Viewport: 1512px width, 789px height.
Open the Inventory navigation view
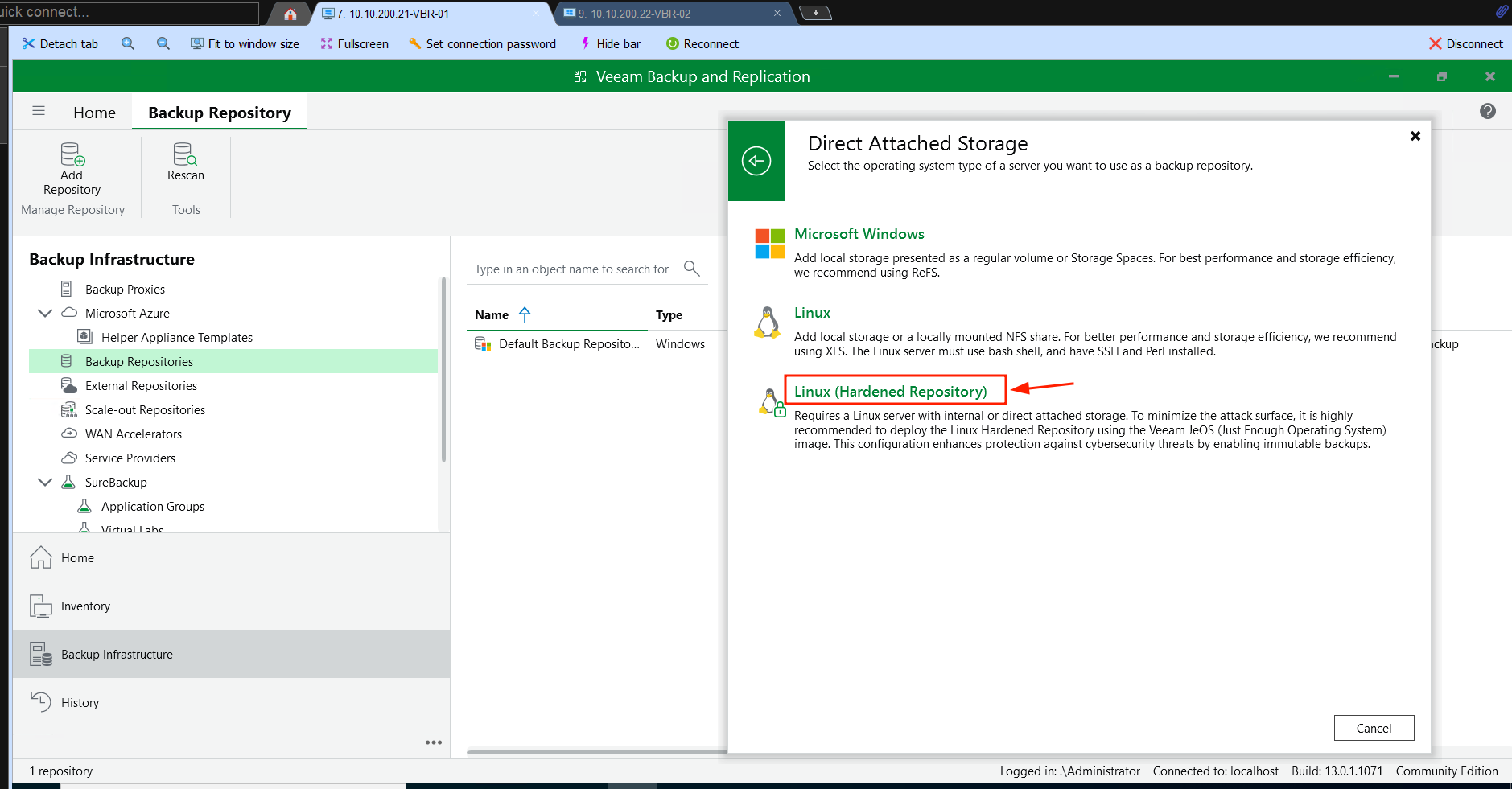coord(232,606)
